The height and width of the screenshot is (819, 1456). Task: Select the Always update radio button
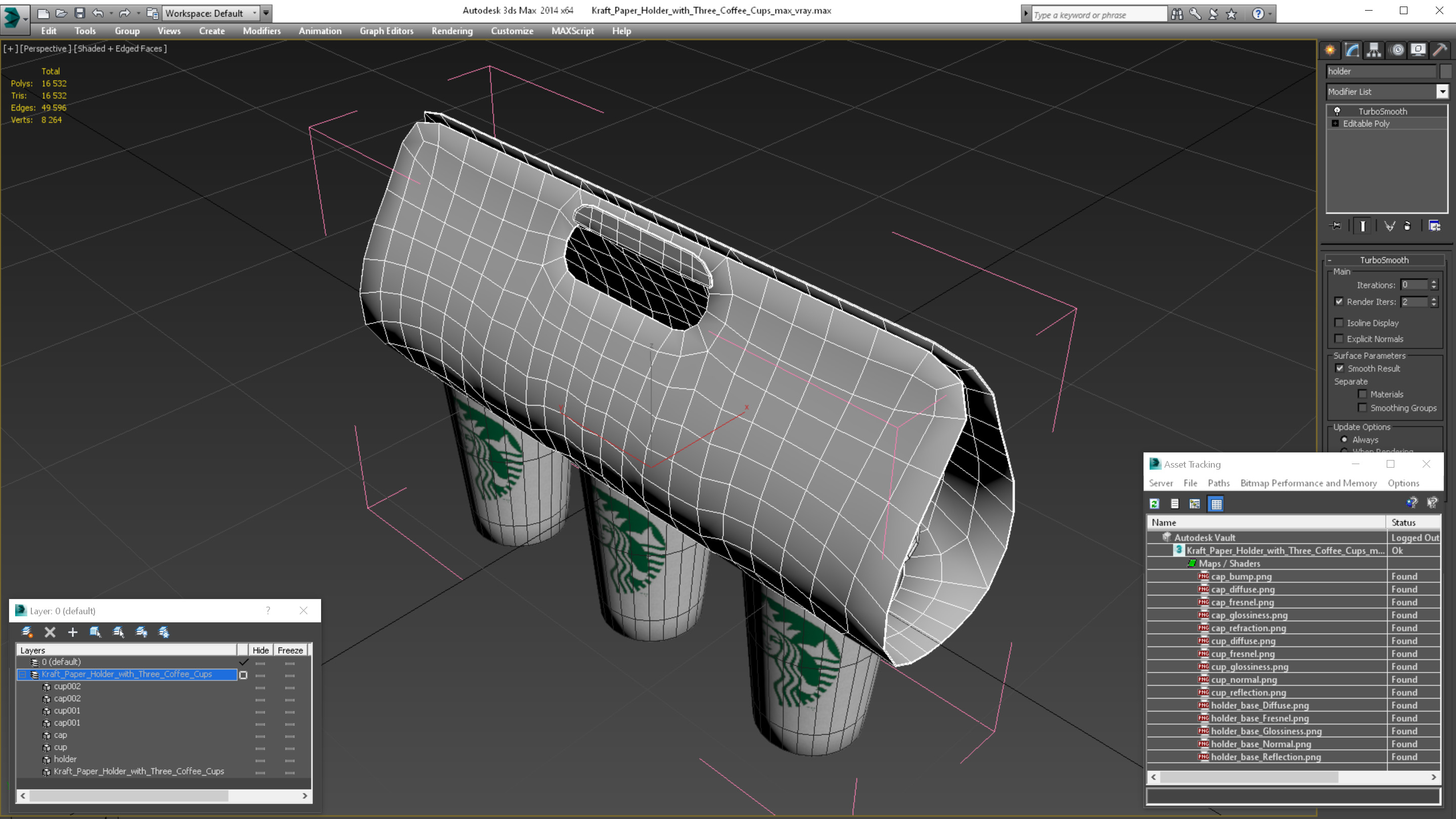(x=1344, y=439)
